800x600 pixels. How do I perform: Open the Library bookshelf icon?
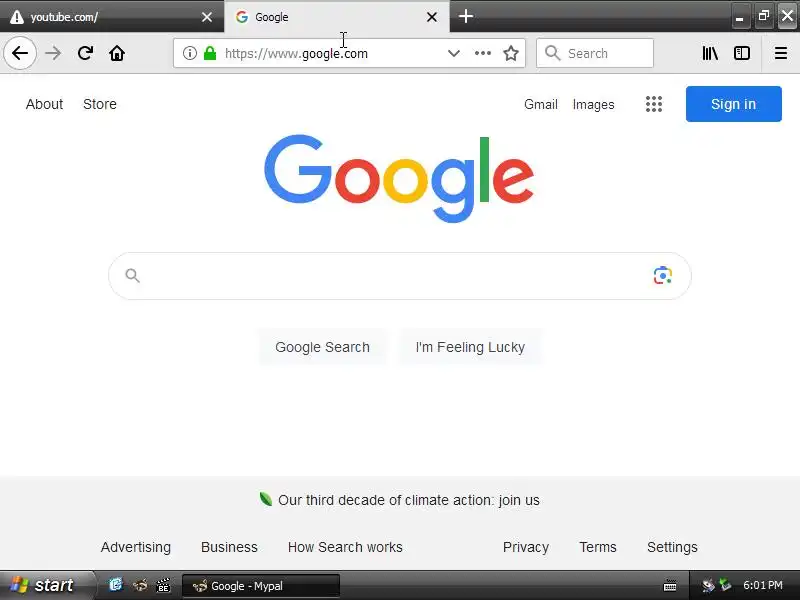point(710,53)
